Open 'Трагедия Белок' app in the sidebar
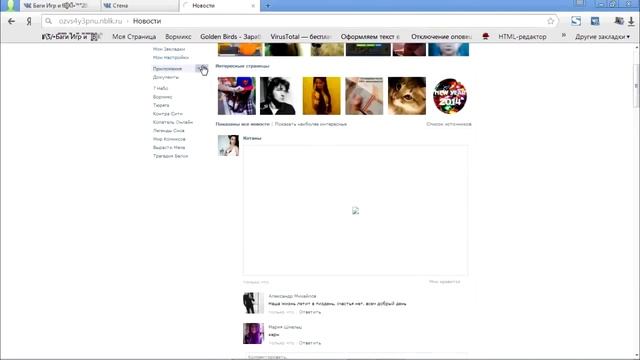640x360 pixels. pos(170,156)
